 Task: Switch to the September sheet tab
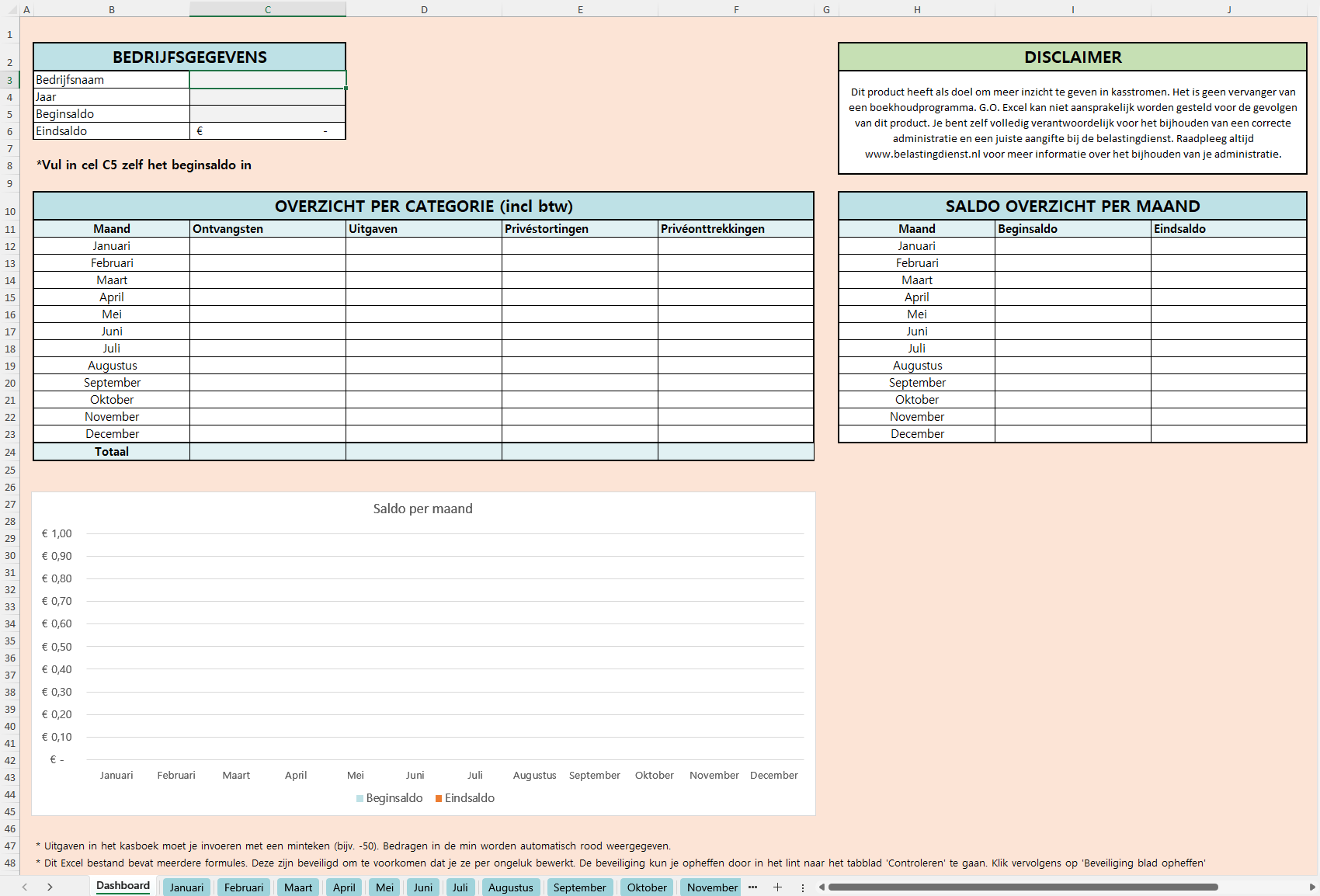[x=579, y=887]
